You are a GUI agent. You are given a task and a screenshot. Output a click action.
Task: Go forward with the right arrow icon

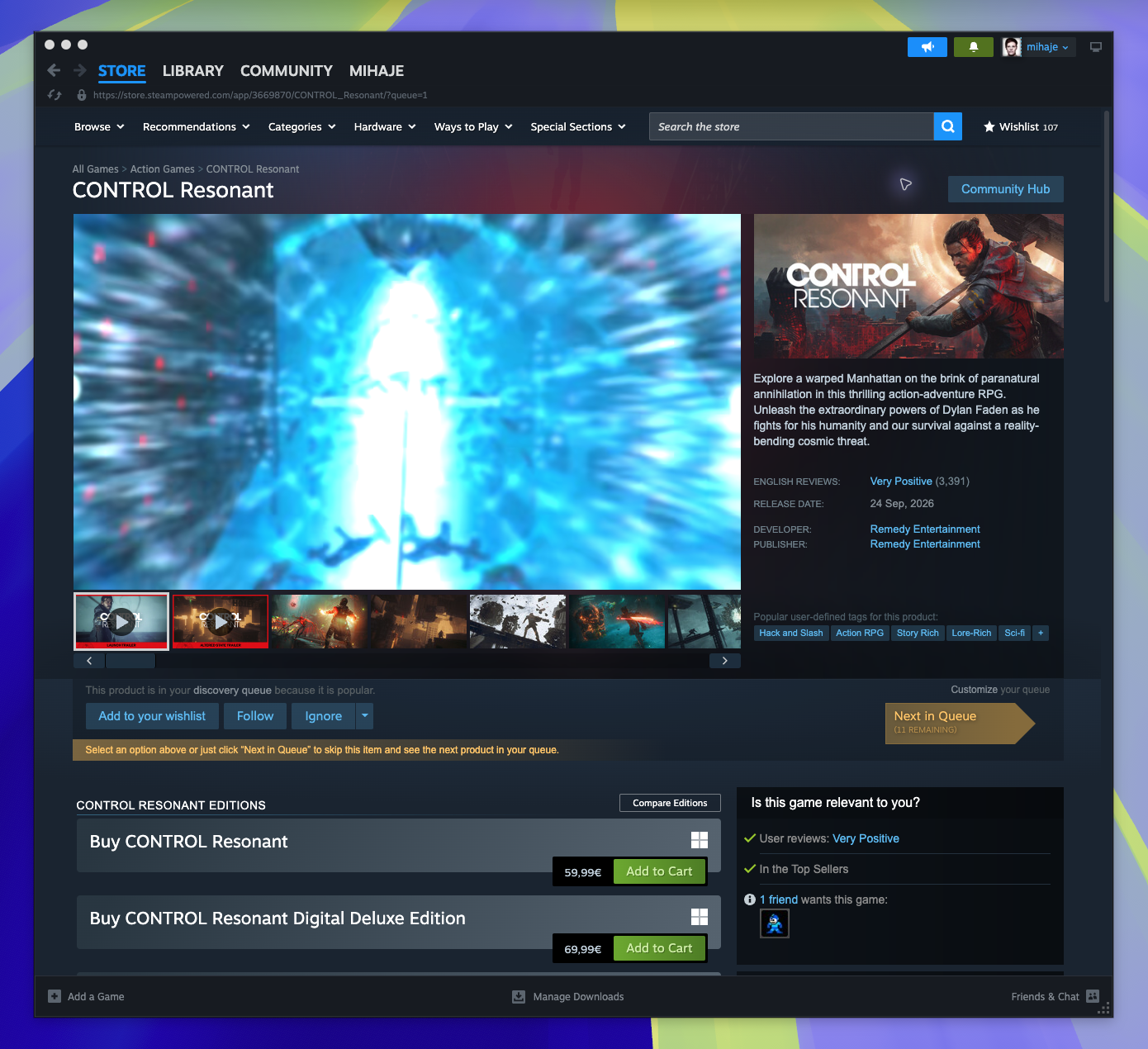click(x=80, y=70)
